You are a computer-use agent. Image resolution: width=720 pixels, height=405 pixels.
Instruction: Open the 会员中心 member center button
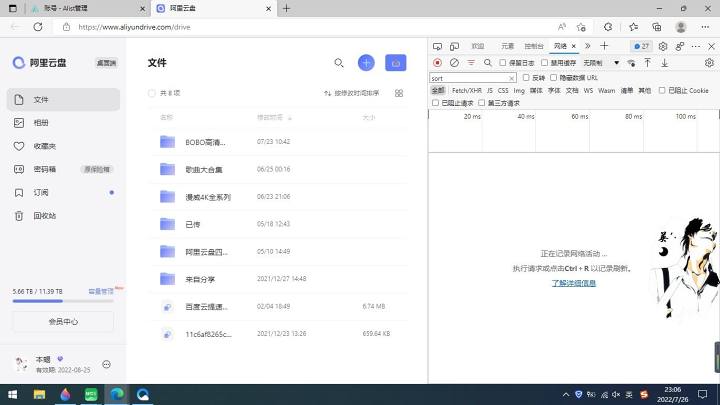[63, 322]
